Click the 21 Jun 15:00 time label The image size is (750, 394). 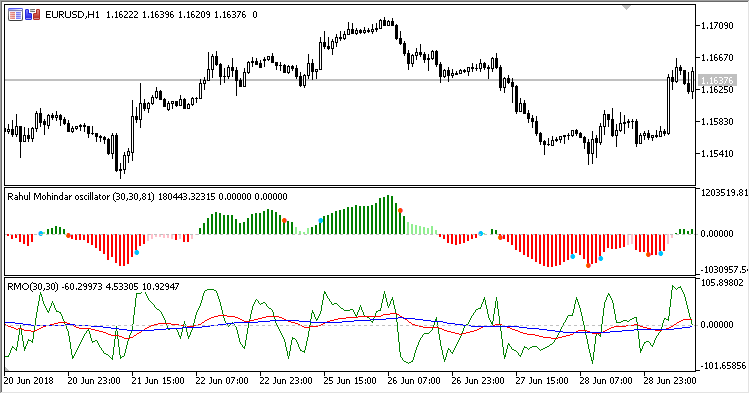158,381
